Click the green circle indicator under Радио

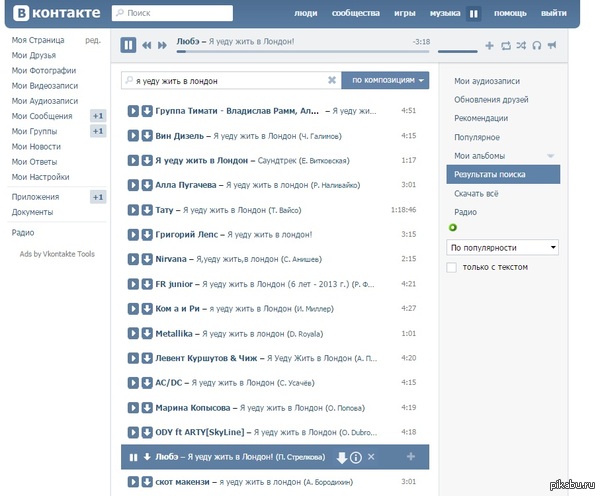coord(453,228)
